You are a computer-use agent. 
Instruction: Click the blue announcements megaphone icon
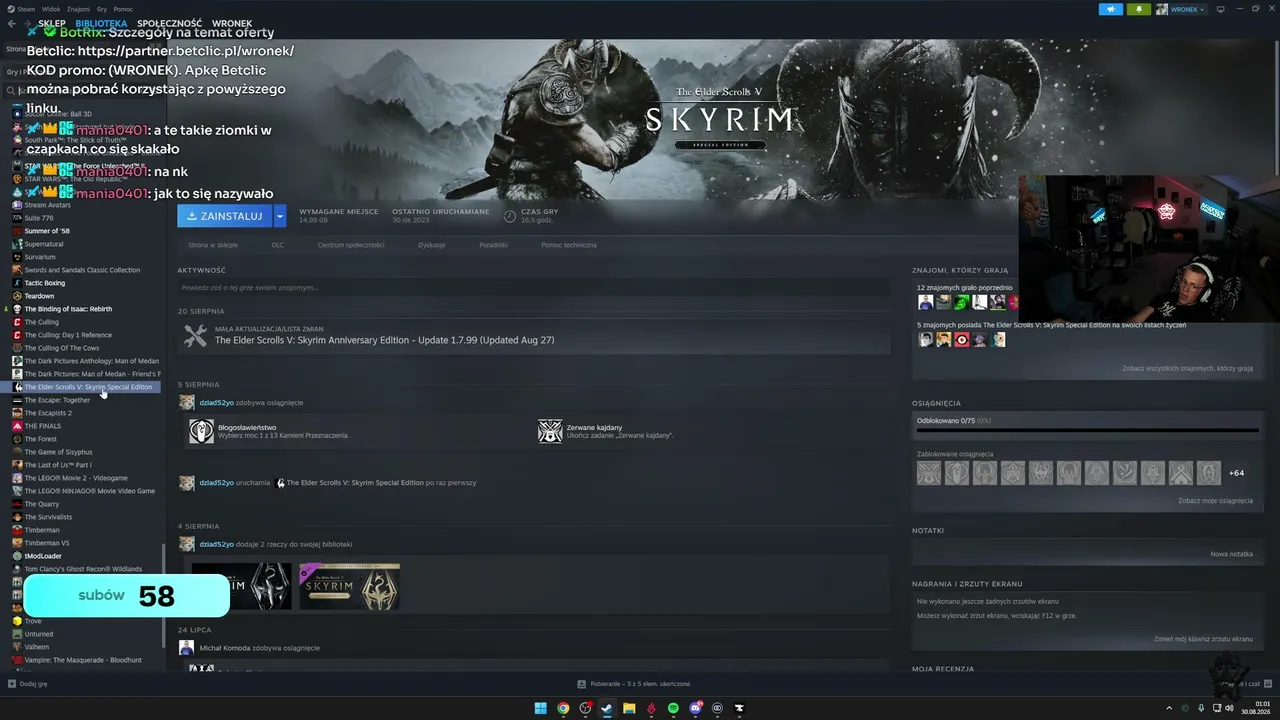tap(1111, 9)
